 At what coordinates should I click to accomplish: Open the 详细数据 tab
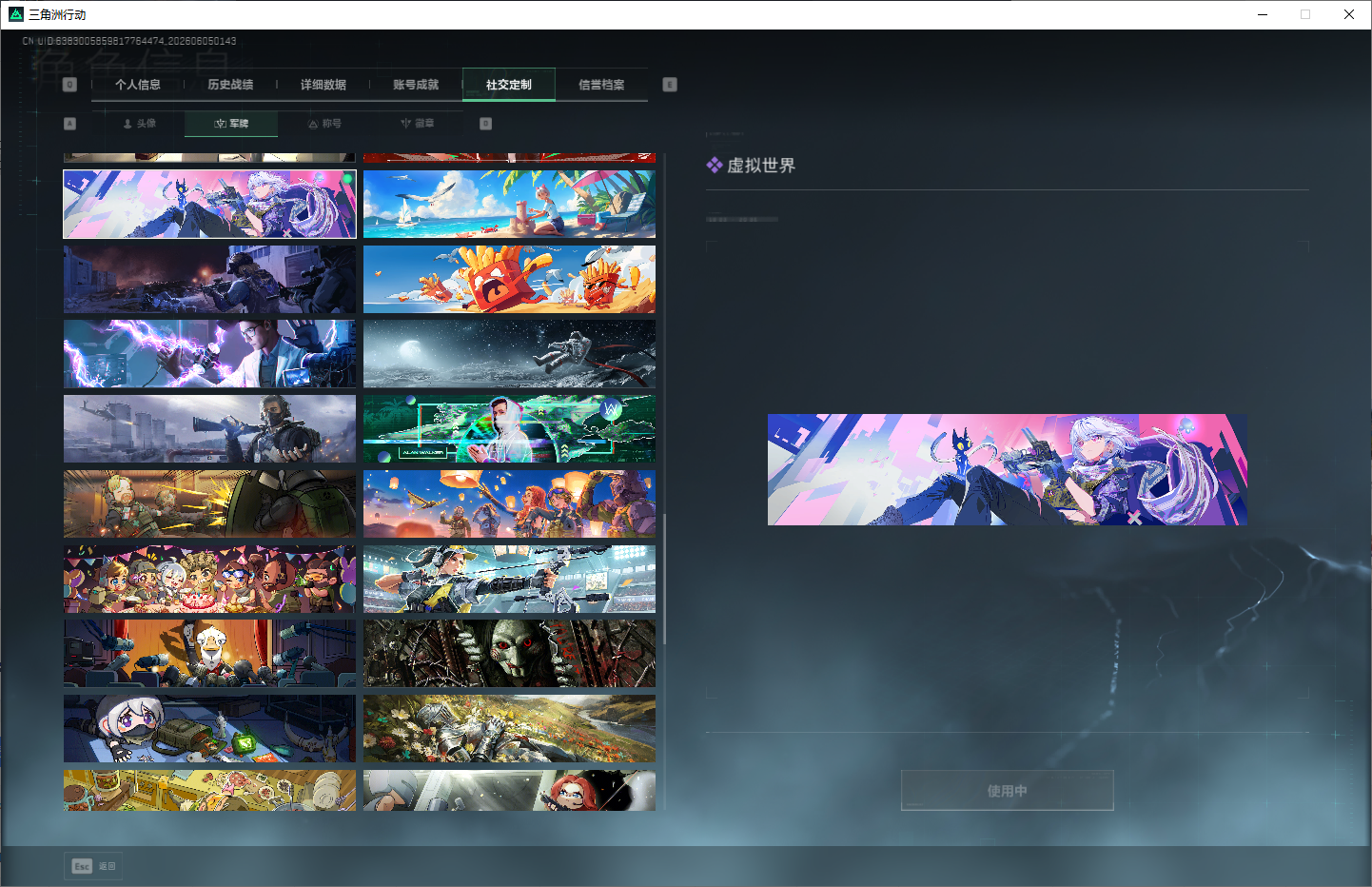pyautogui.click(x=323, y=85)
